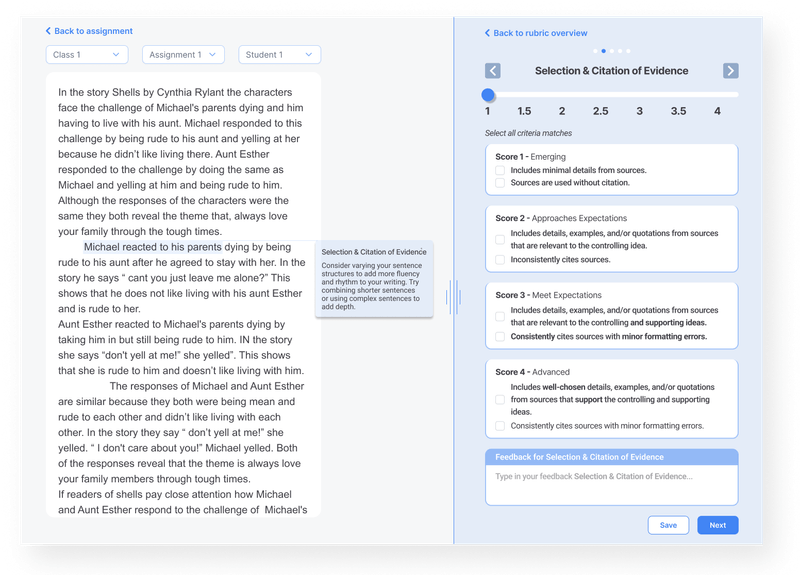Select the third pagination dot
Image resolution: width=800 pixels, height=575 pixels.
pyautogui.click(x=612, y=51)
